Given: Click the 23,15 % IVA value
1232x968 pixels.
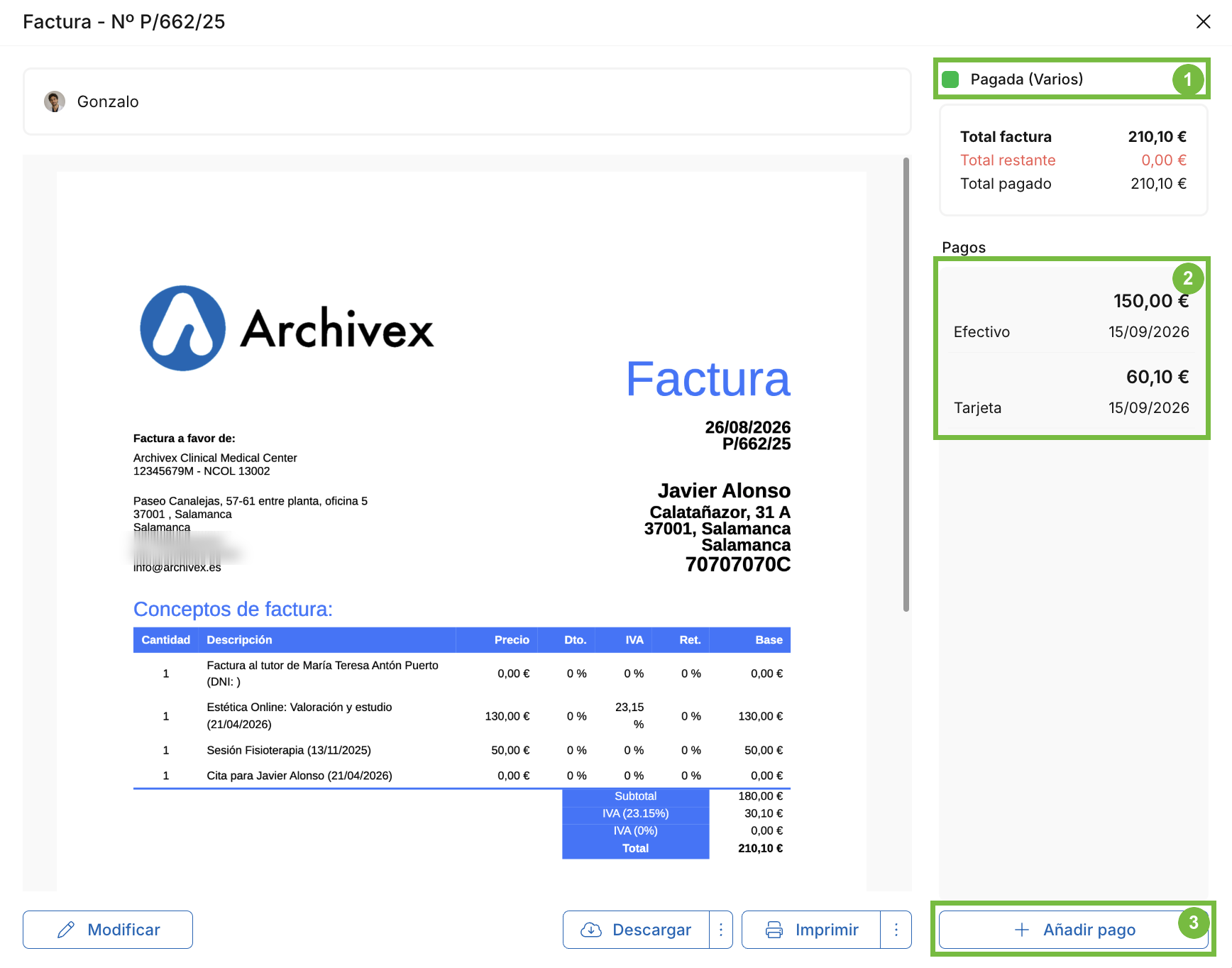Looking at the screenshot, I should pos(629,715).
